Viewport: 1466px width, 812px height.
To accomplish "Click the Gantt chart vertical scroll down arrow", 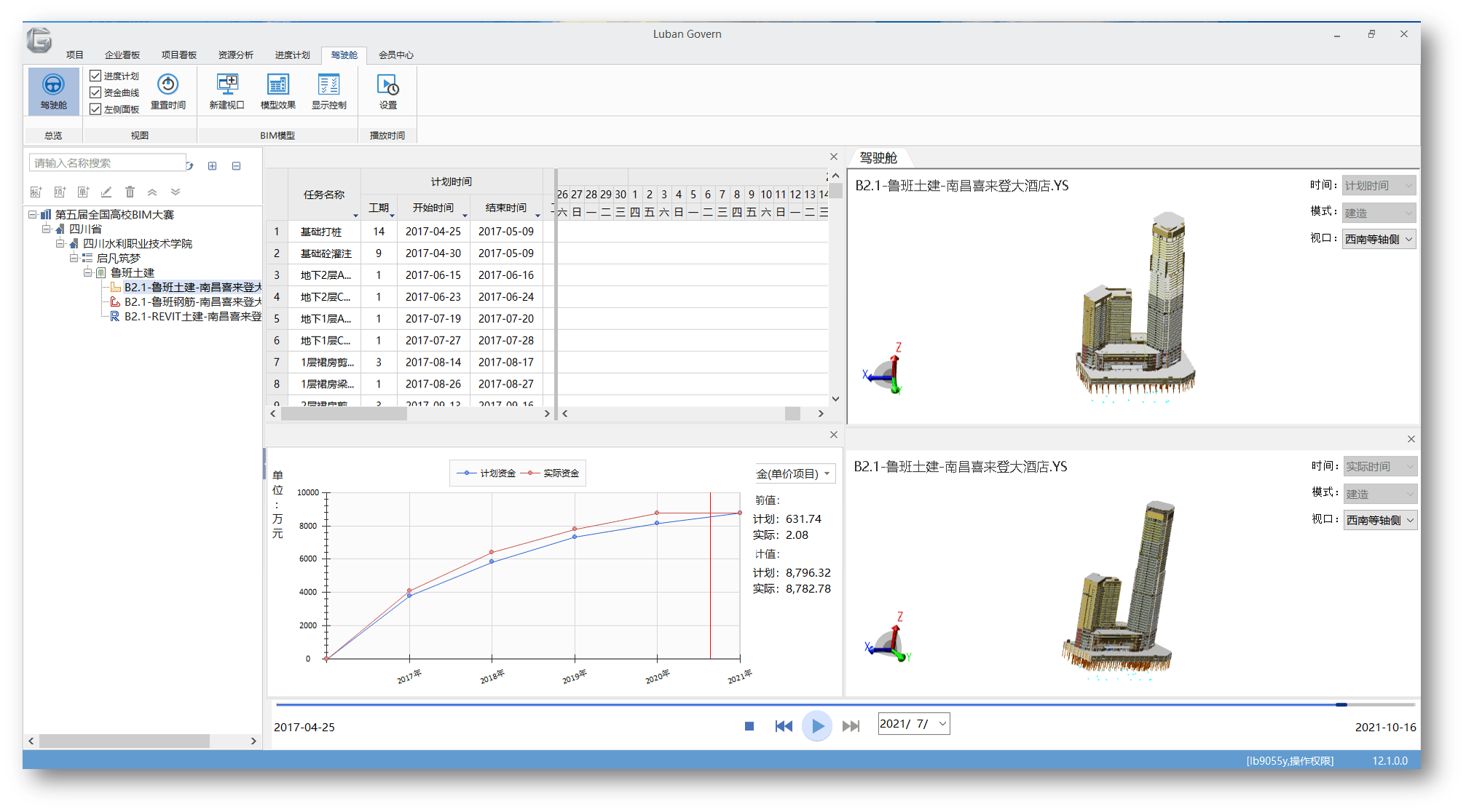I will pyautogui.click(x=835, y=399).
